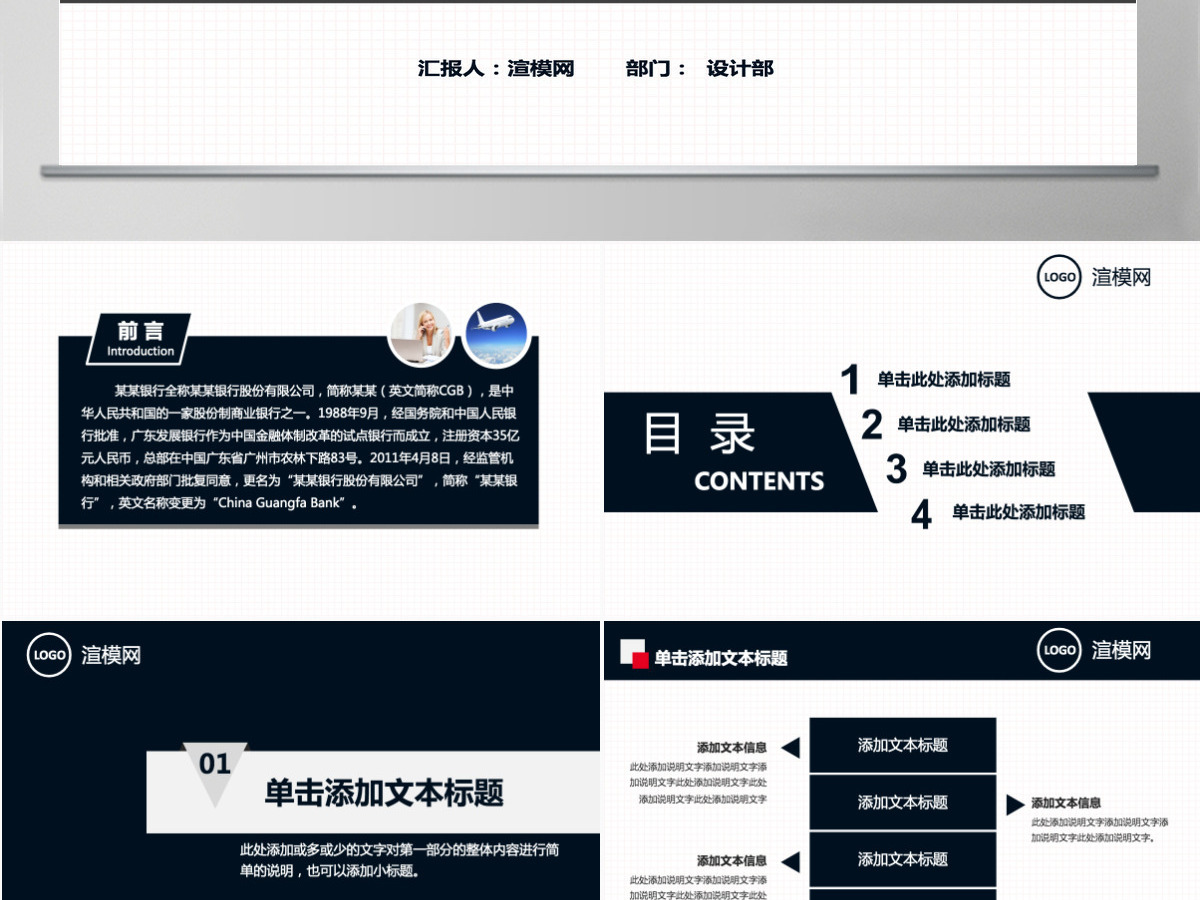The width and height of the screenshot is (1200, 900).
Task: Click the 01 triangle marker
Action: click(x=215, y=773)
